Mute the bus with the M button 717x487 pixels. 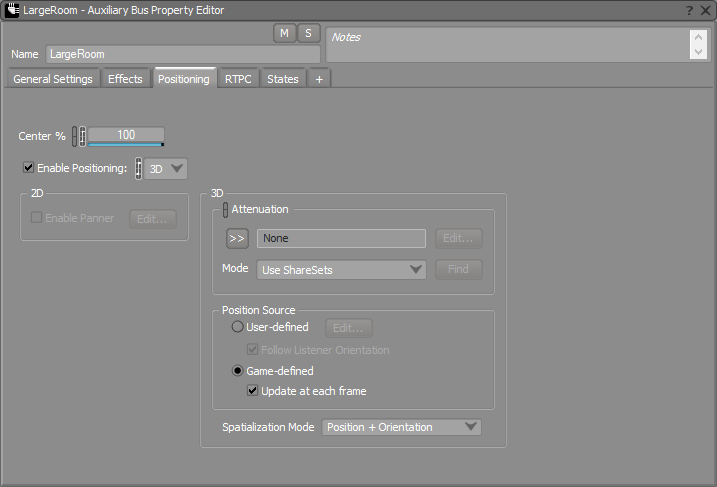tap(284, 33)
